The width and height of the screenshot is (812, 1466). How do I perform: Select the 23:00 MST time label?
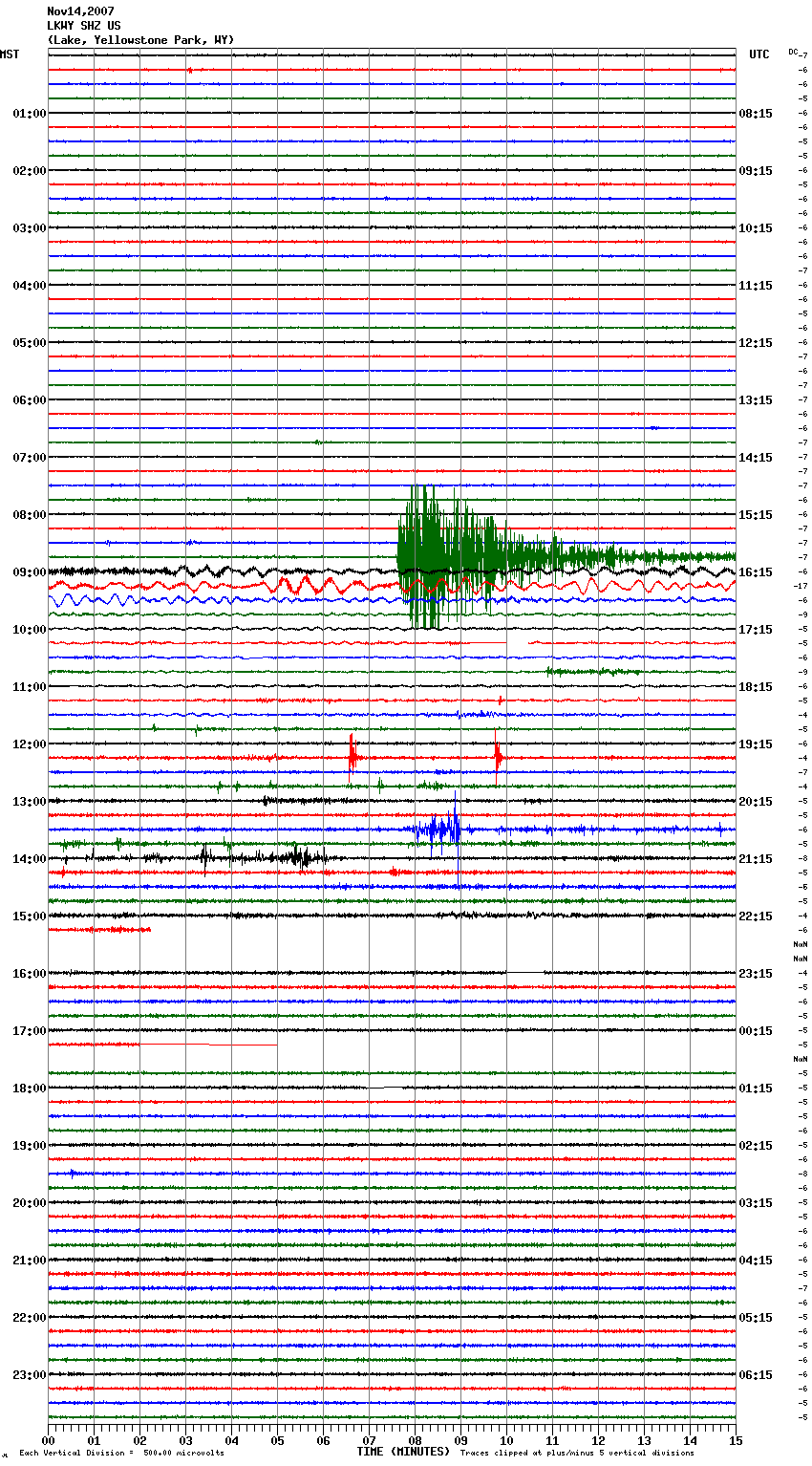point(30,1375)
